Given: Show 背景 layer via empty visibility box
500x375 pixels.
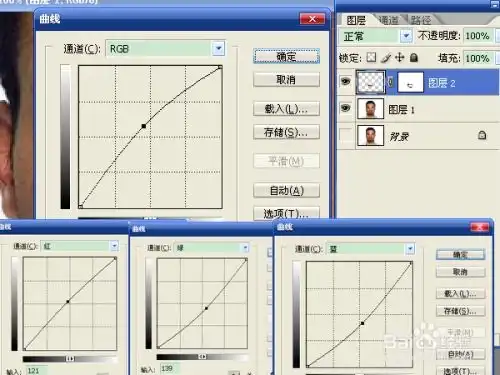Looking at the screenshot, I should [345, 135].
